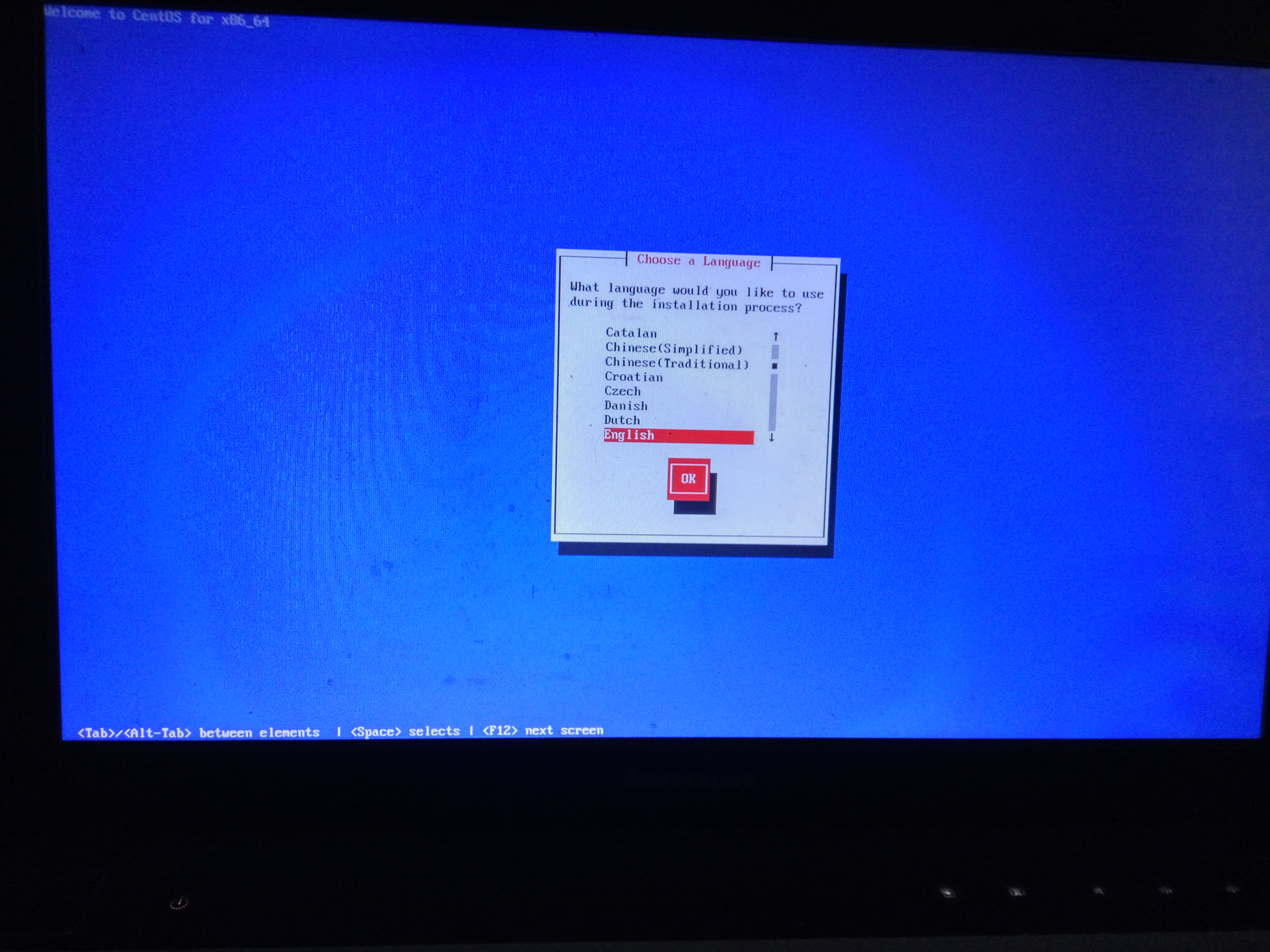1270x952 pixels.
Task: Pick Danish as installation language
Action: point(626,406)
